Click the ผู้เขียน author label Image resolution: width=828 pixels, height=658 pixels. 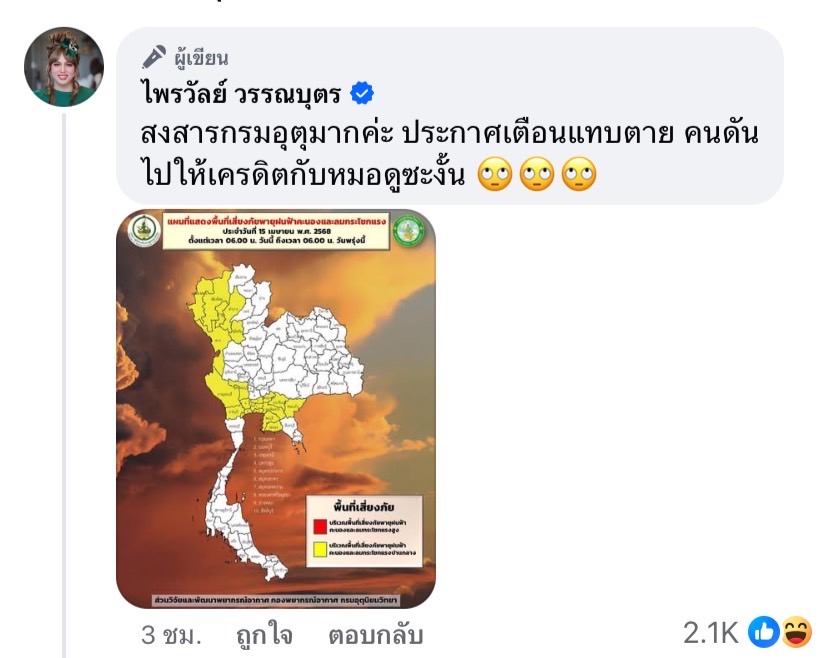[x=201, y=58]
